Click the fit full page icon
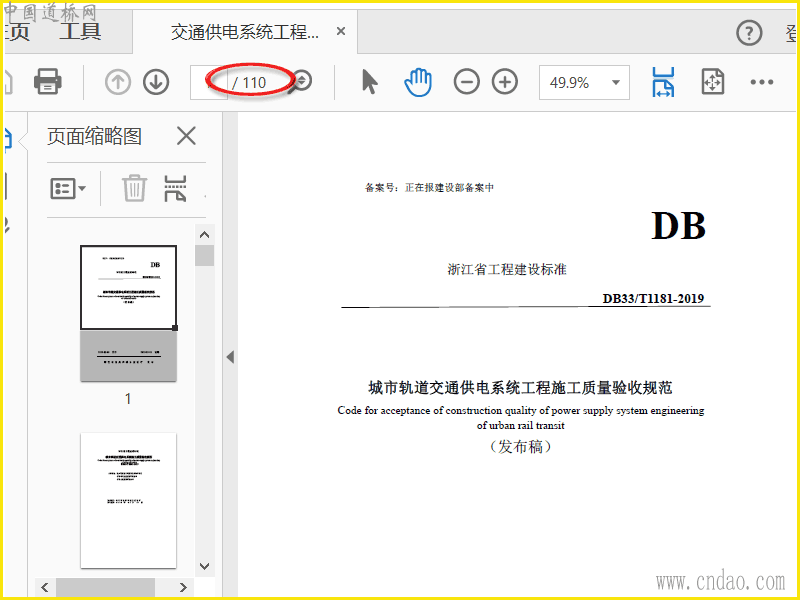The height and width of the screenshot is (600, 800). click(x=713, y=82)
